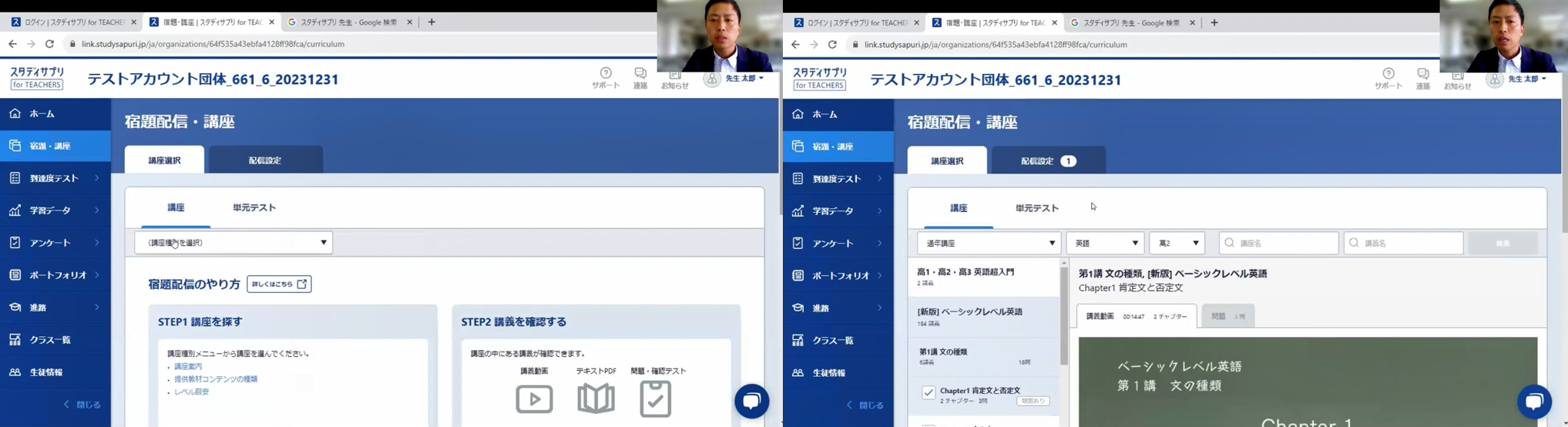
Task: Open レベル目安 link in STEP1 card
Action: coord(191,392)
